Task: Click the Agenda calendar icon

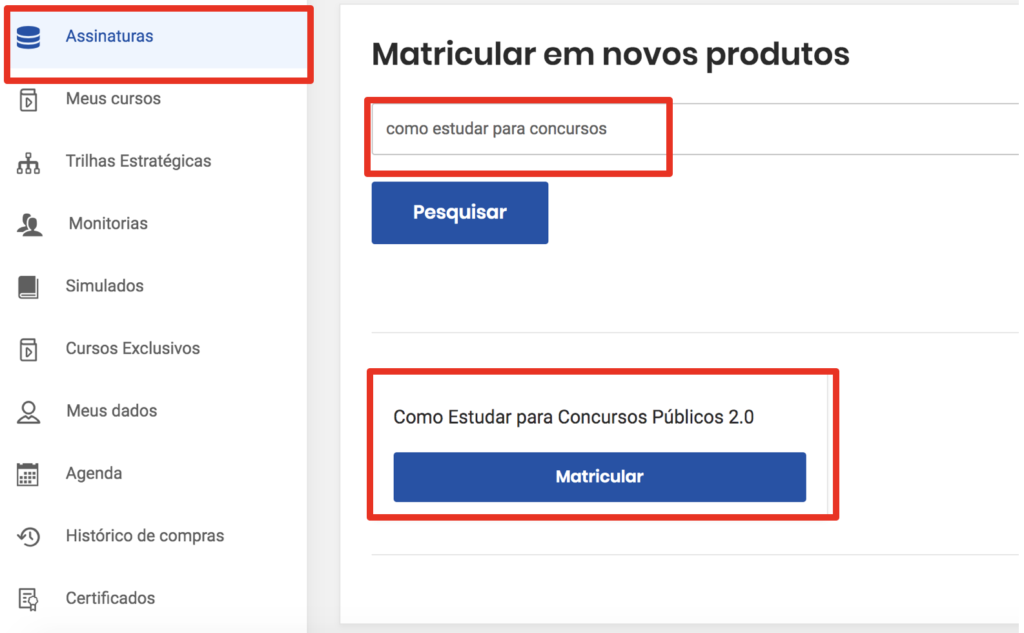Action: [28, 474]
